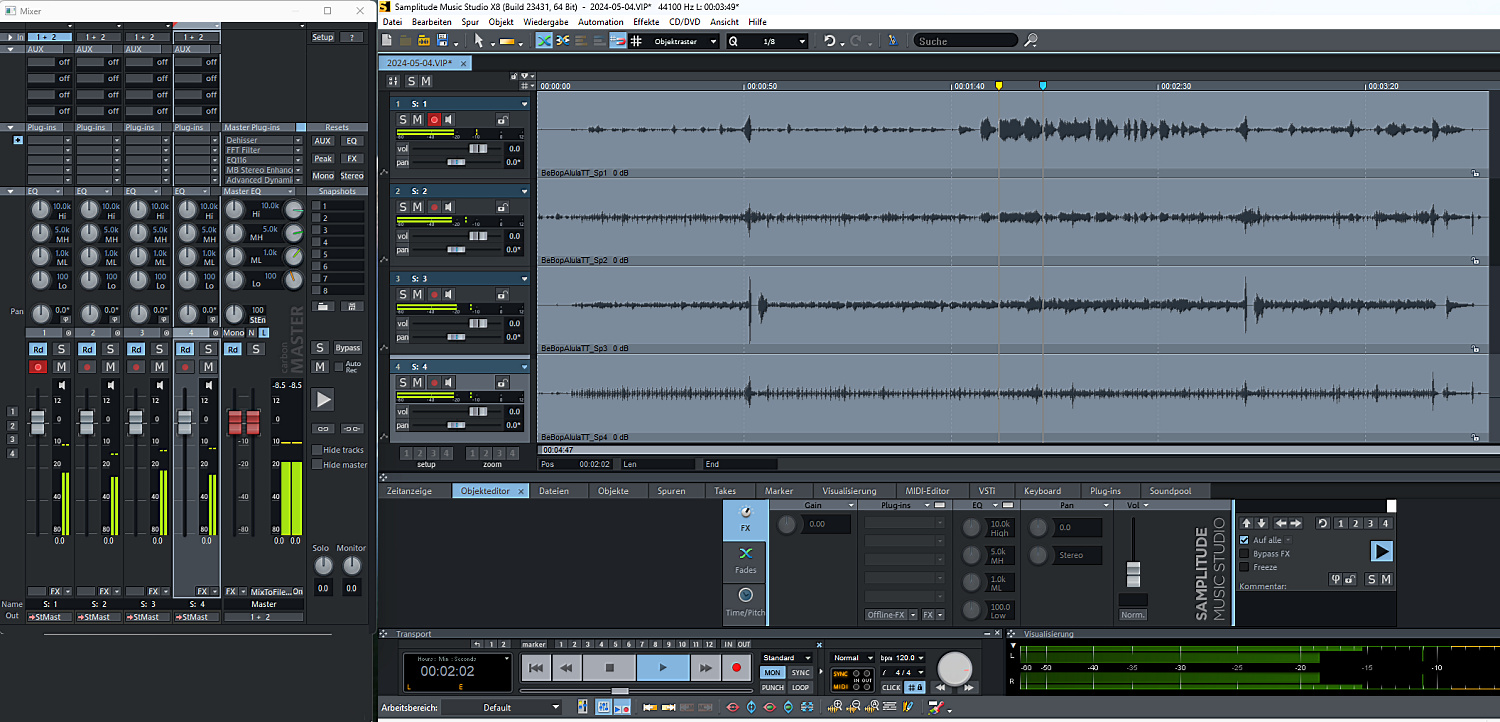Enable the Hide tracks checkbox in mixer

pos(317,450)
